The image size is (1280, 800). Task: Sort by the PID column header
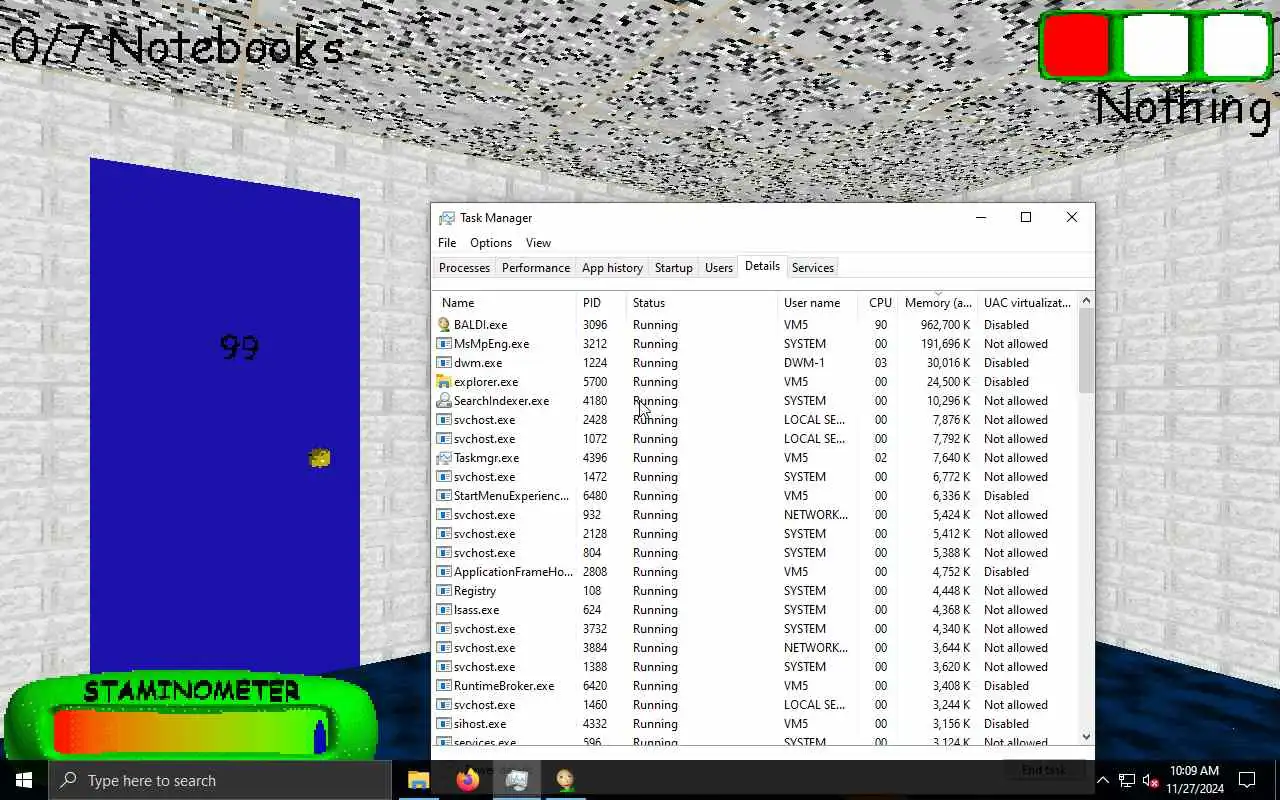tap(602, 303)
